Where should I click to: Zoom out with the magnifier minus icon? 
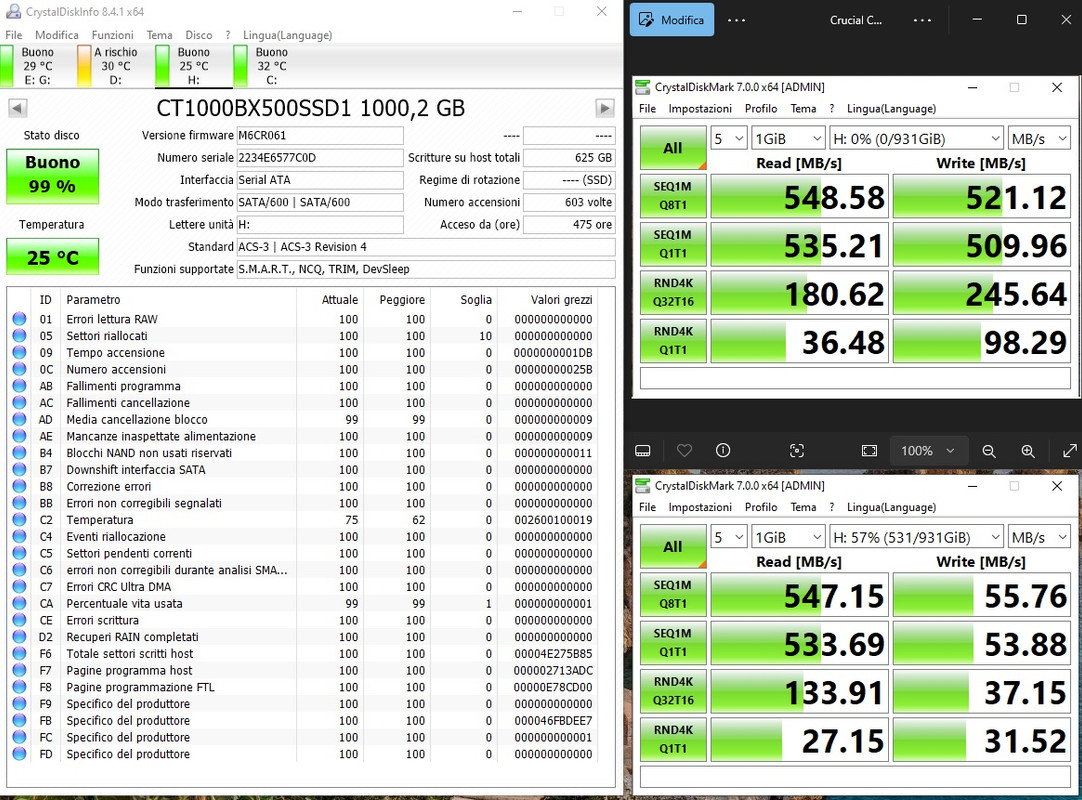(x=989, y=451)
